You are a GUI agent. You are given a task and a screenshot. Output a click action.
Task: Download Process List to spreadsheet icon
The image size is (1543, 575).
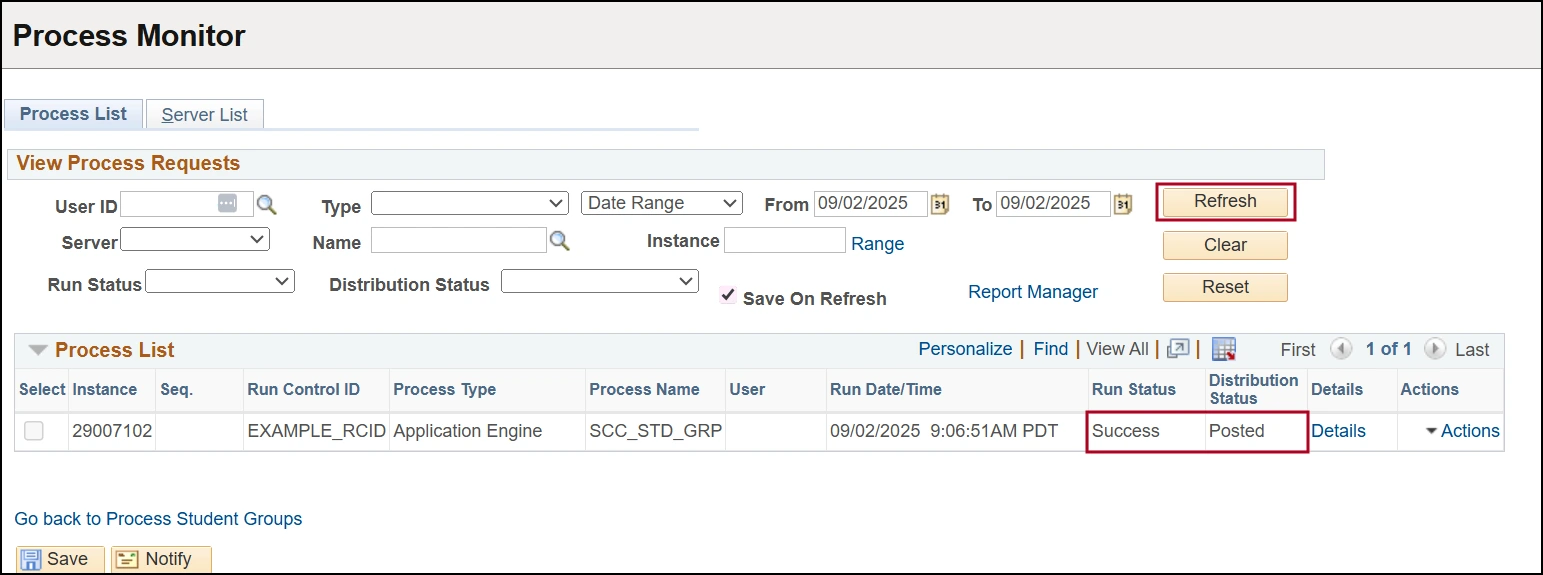1224,349
